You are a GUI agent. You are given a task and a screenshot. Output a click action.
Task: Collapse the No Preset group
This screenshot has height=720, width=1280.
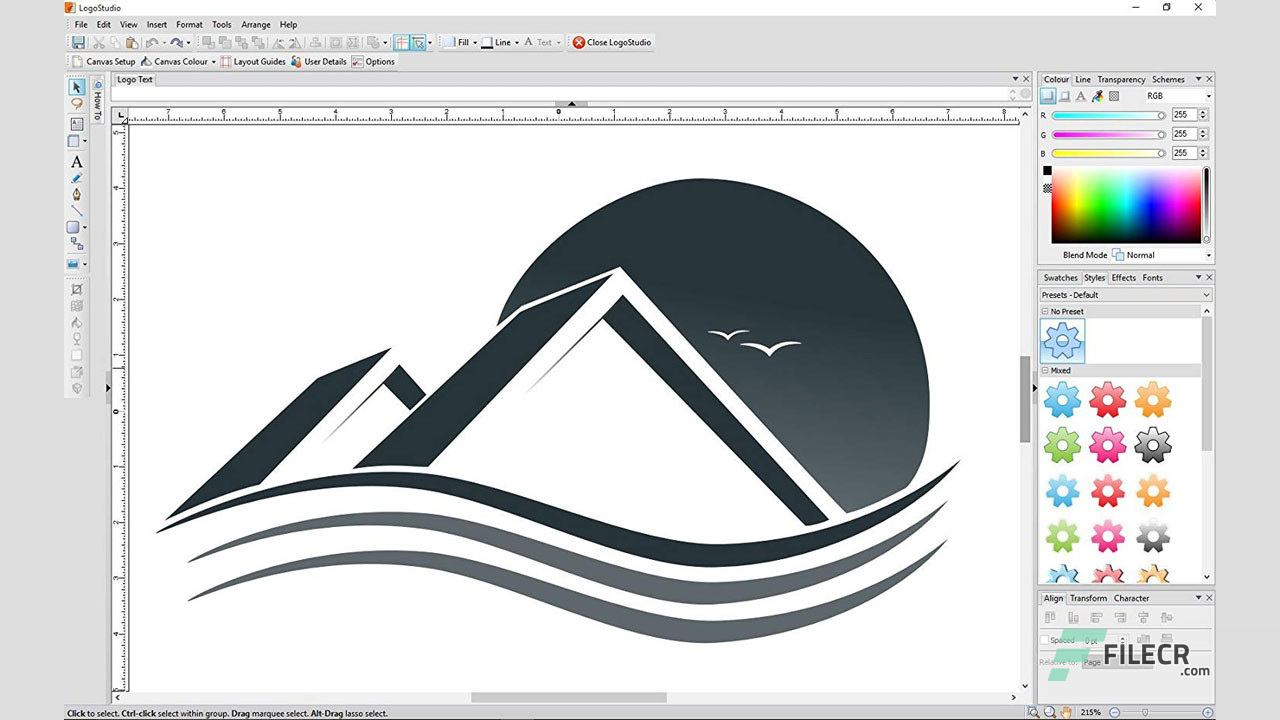coord(1045,311)
